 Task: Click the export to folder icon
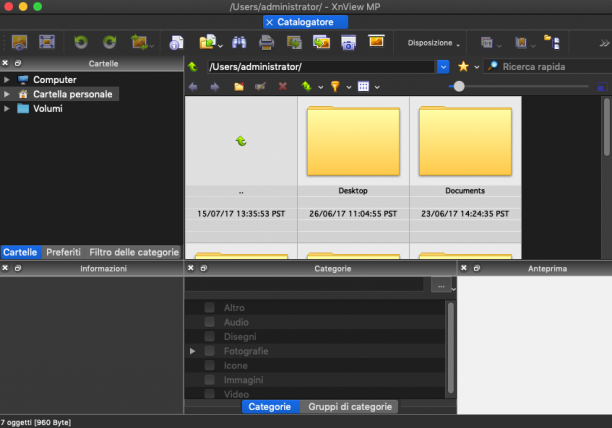coord(208,42)
